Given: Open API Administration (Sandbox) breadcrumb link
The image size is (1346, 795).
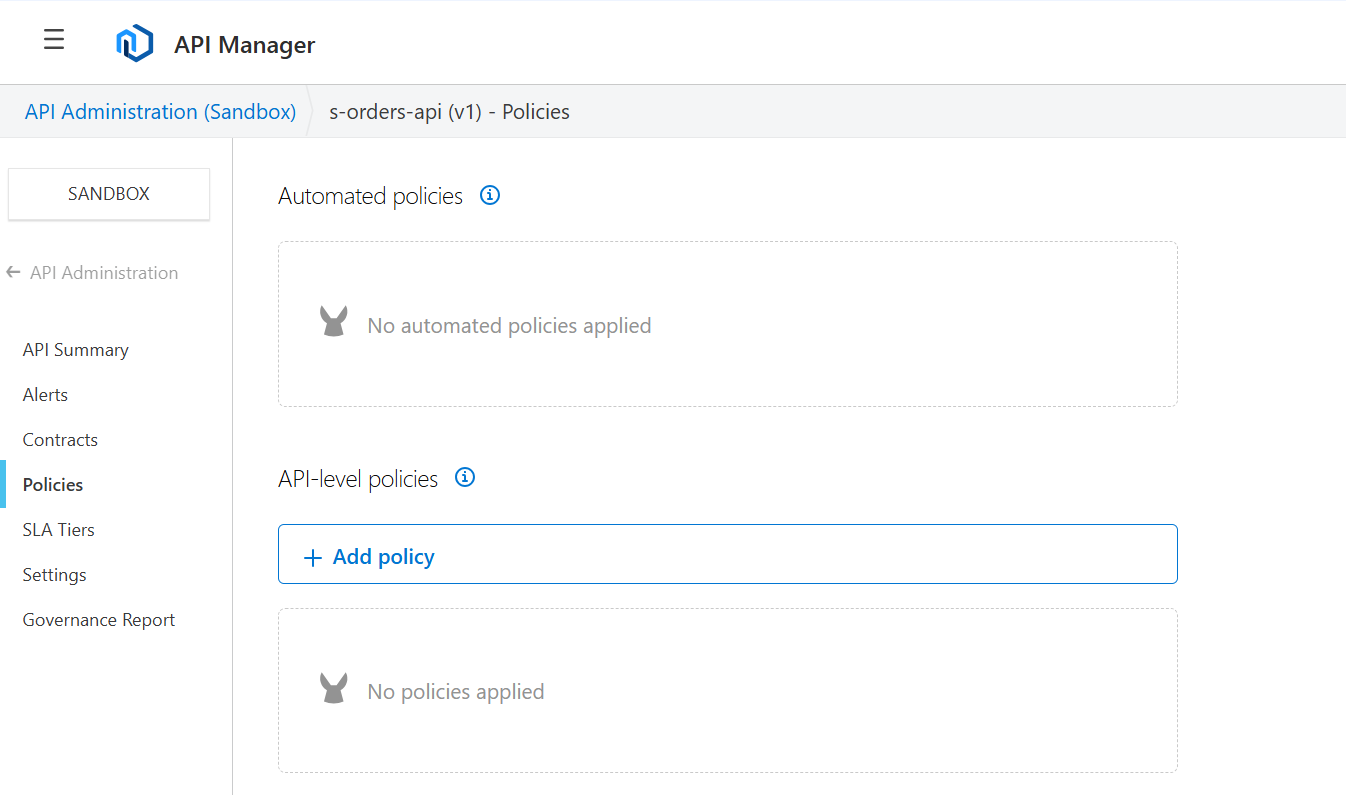Looking at the screenshot, I should pyautogui.click(x=159, y=111).
